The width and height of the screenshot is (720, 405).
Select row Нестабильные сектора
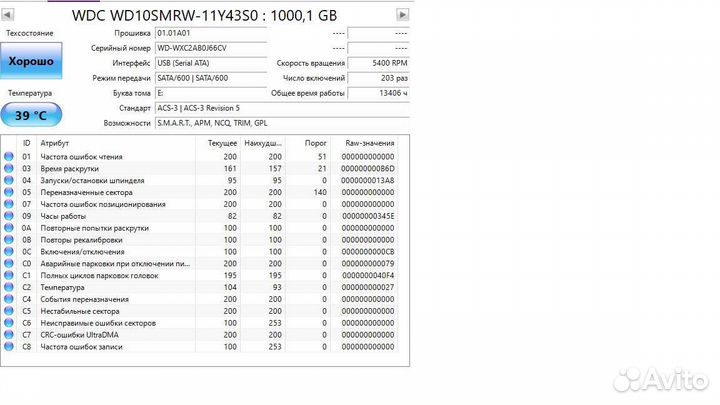[x=200, y=311]
